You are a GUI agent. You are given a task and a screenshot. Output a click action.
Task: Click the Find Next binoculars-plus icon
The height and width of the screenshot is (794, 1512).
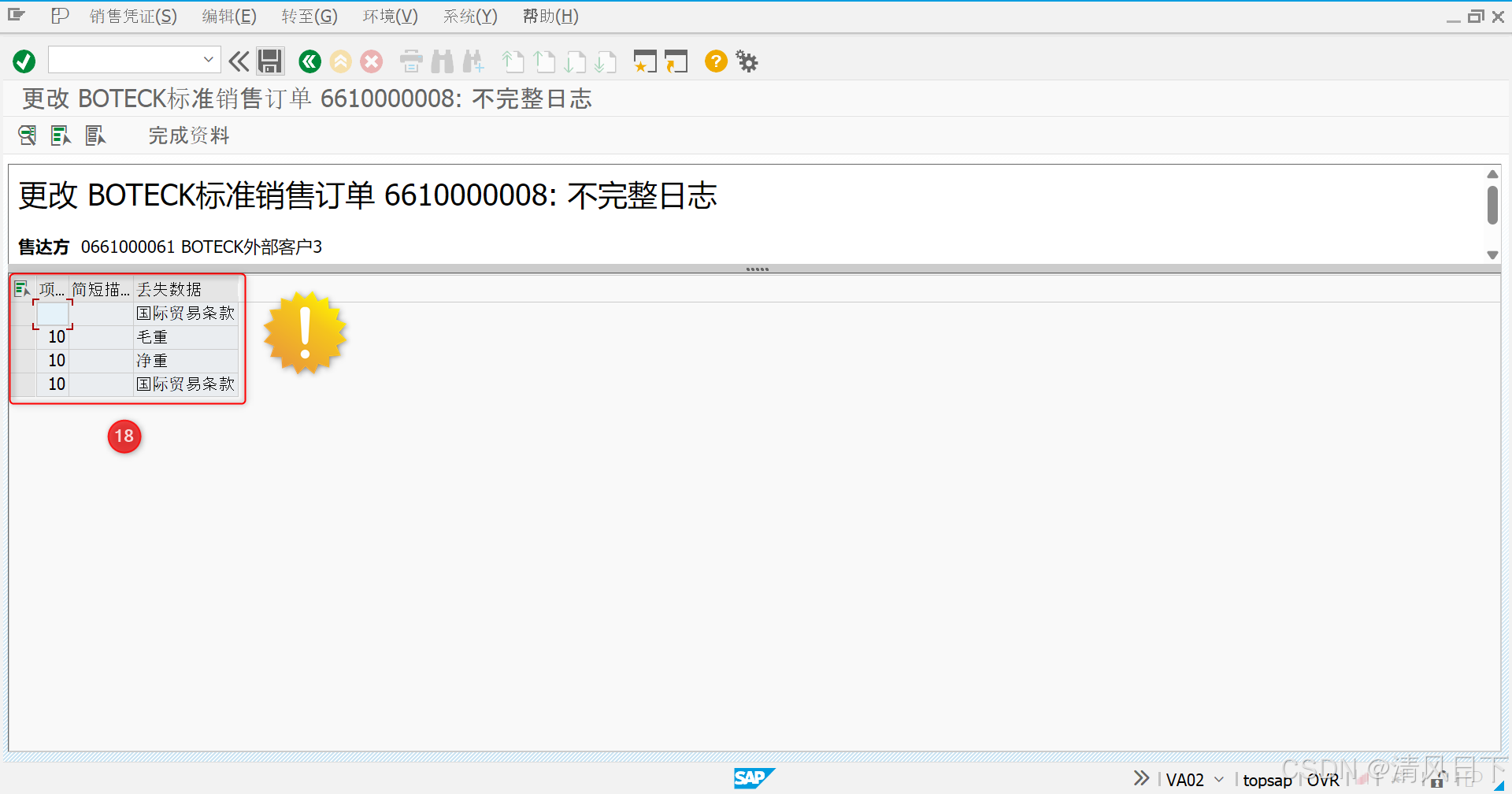(x=473, y=61)
